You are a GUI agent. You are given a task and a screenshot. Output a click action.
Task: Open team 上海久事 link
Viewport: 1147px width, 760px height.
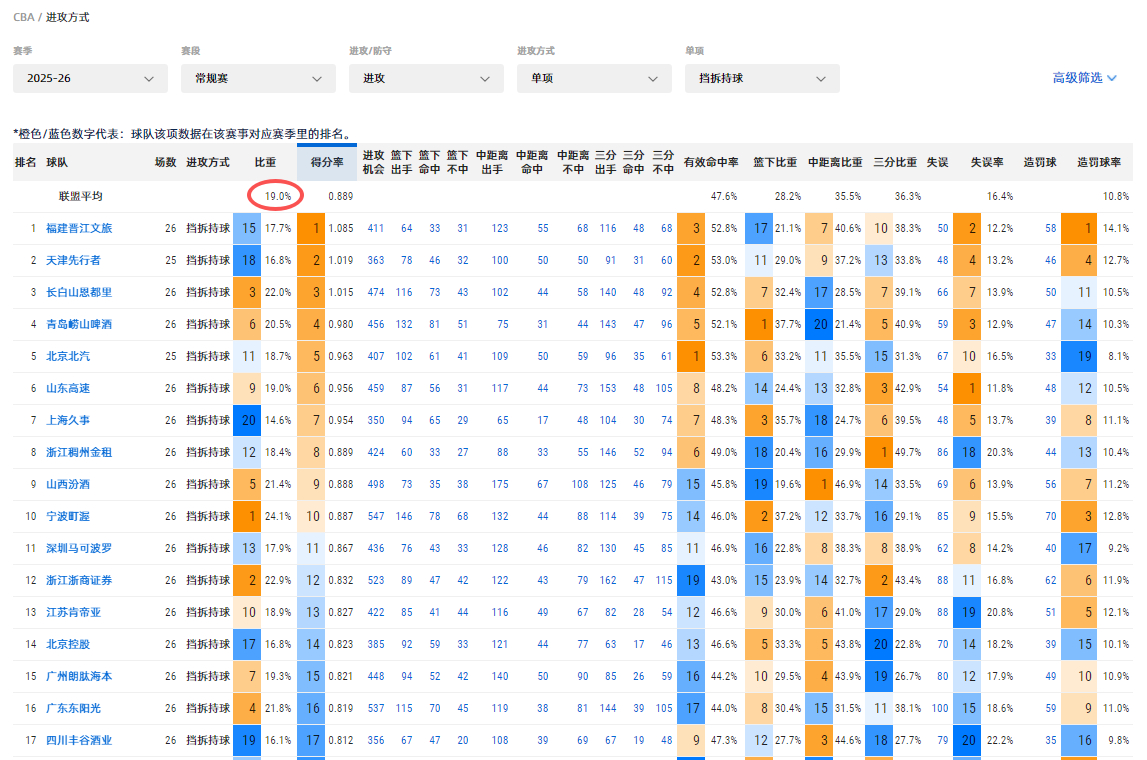click(68, 421)
